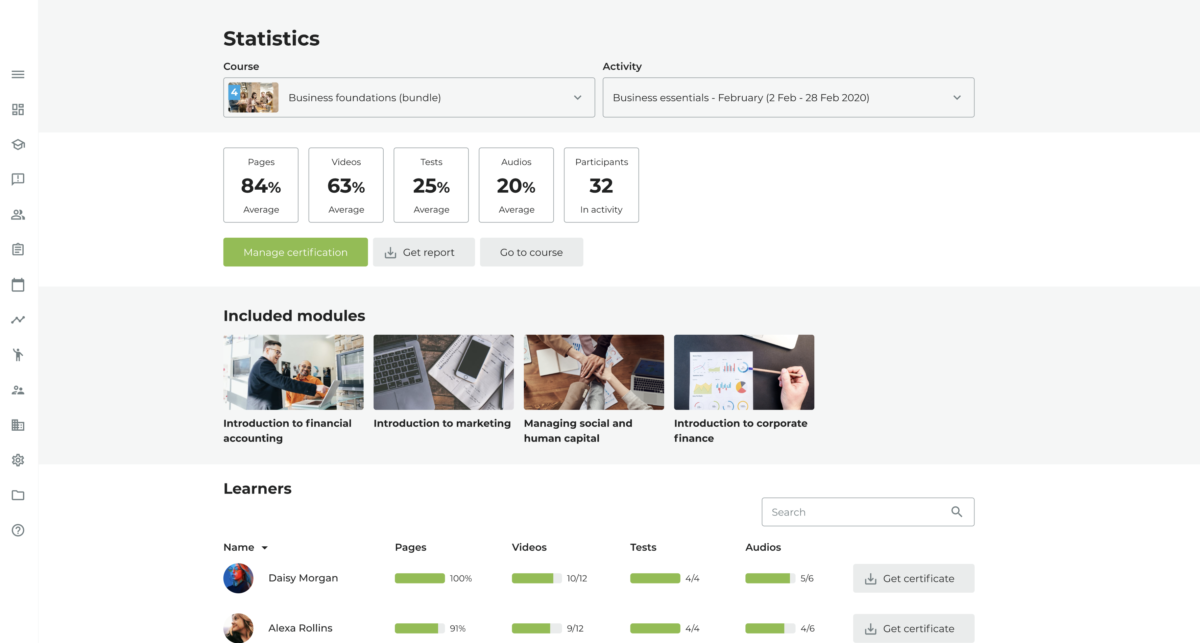This screenshot has height=643, width=1200.
Task: Sort learners by Name column arrow
Action: [265, 548]
